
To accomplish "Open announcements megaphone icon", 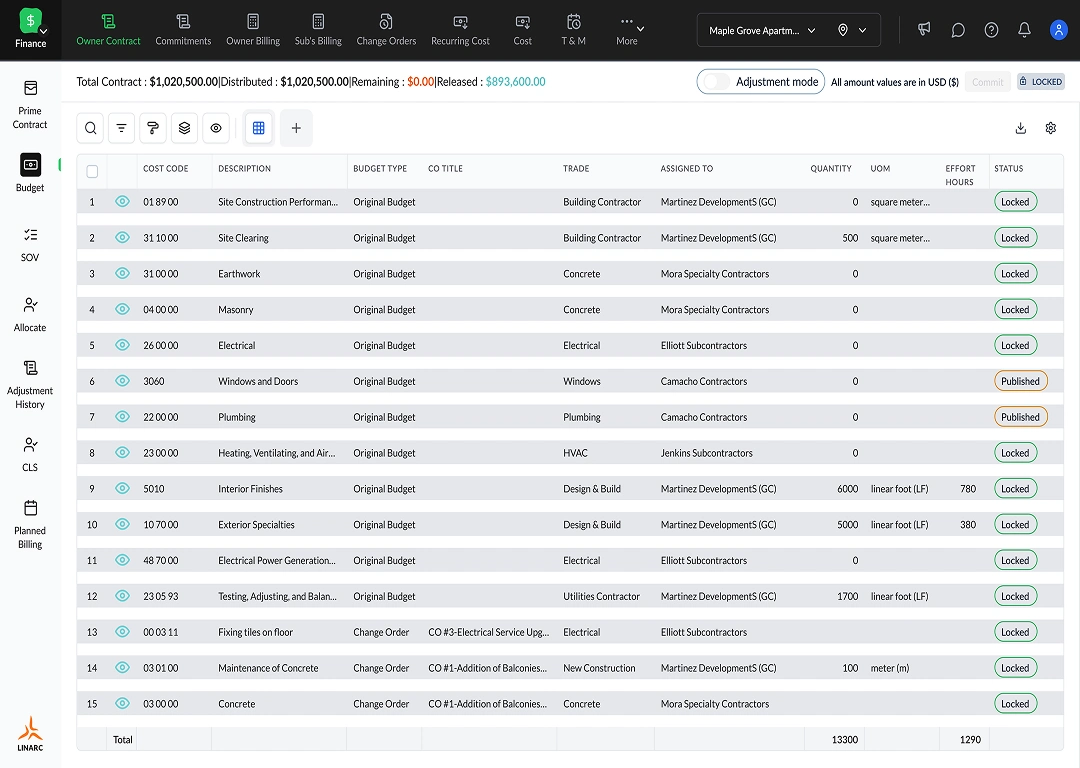I will click(924, 29).
